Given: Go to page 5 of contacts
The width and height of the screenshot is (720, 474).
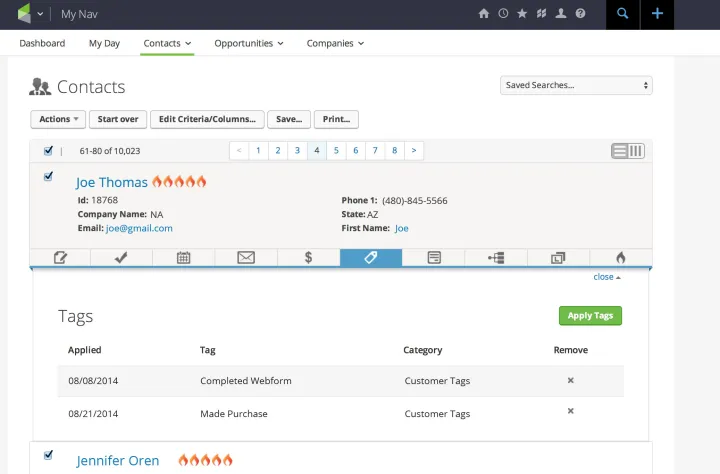Looking at the screenshot, I should (336, 151).
